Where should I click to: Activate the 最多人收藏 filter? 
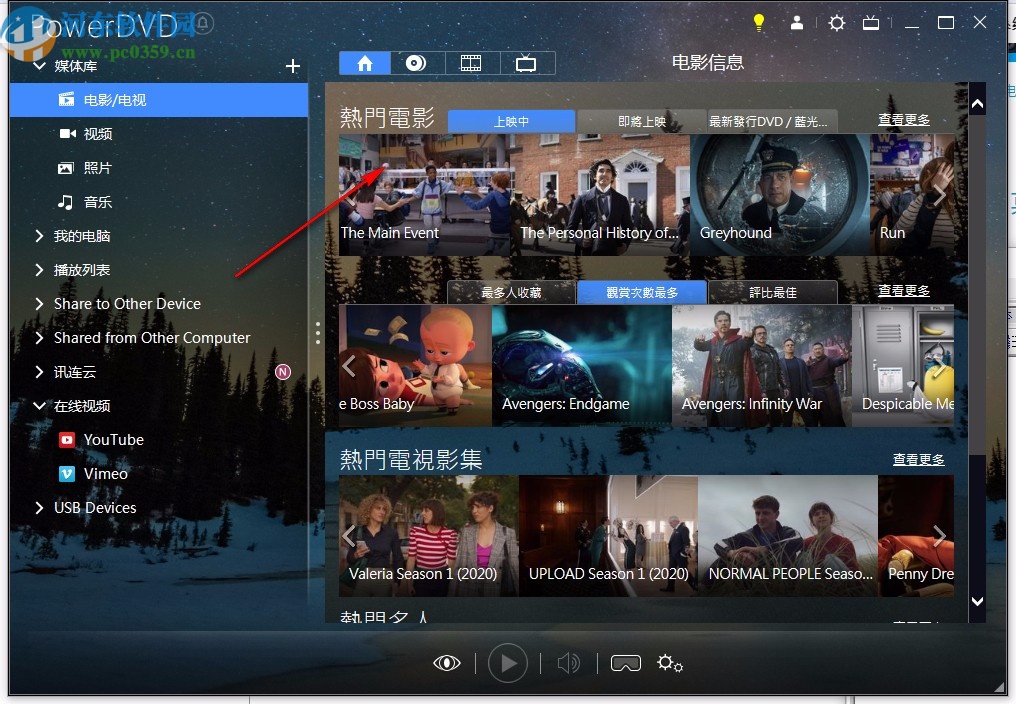[511, 292]
